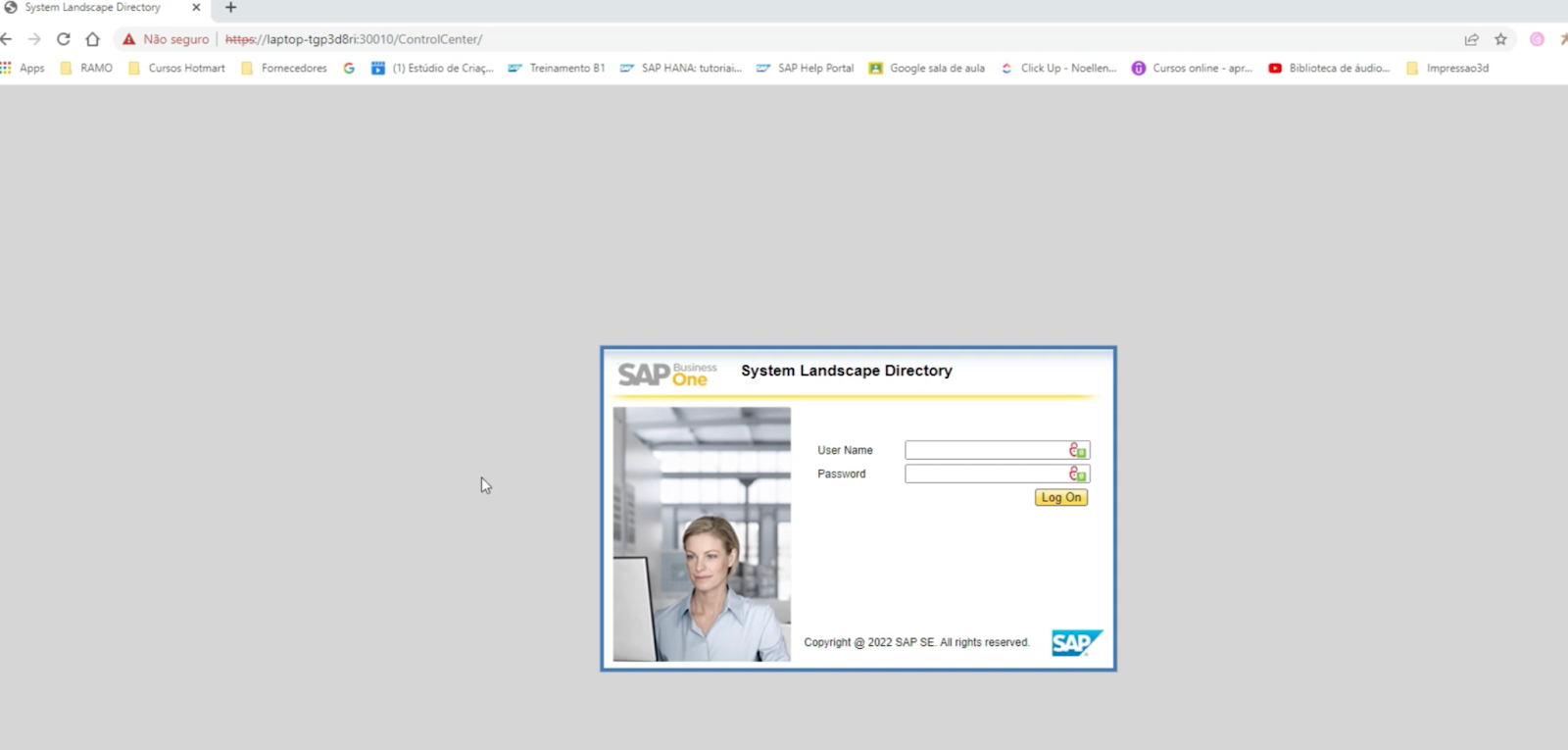Expand the Fornecedores bookmark folder
Viewport: 1568px width, 750px height.
pos(284,68)
